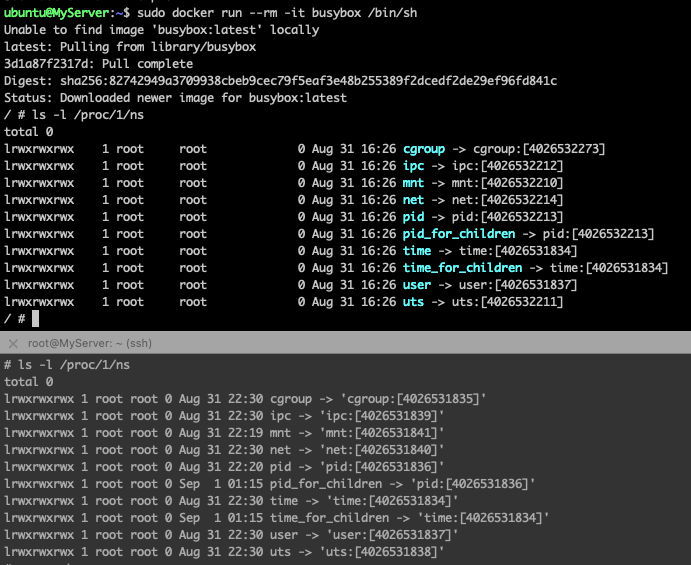
Task: Click target 'user:[4026531837]' in the top pane
Action: [x=518, y=285]
